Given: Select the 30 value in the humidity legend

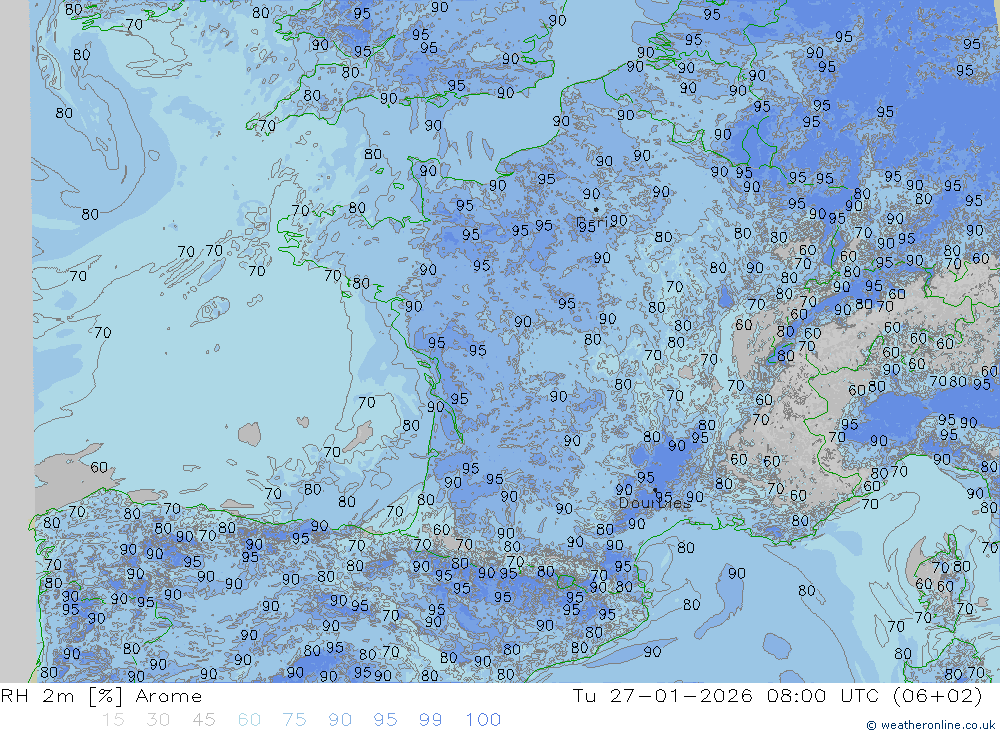Looking at the screenshot, I should click(158, 720).
